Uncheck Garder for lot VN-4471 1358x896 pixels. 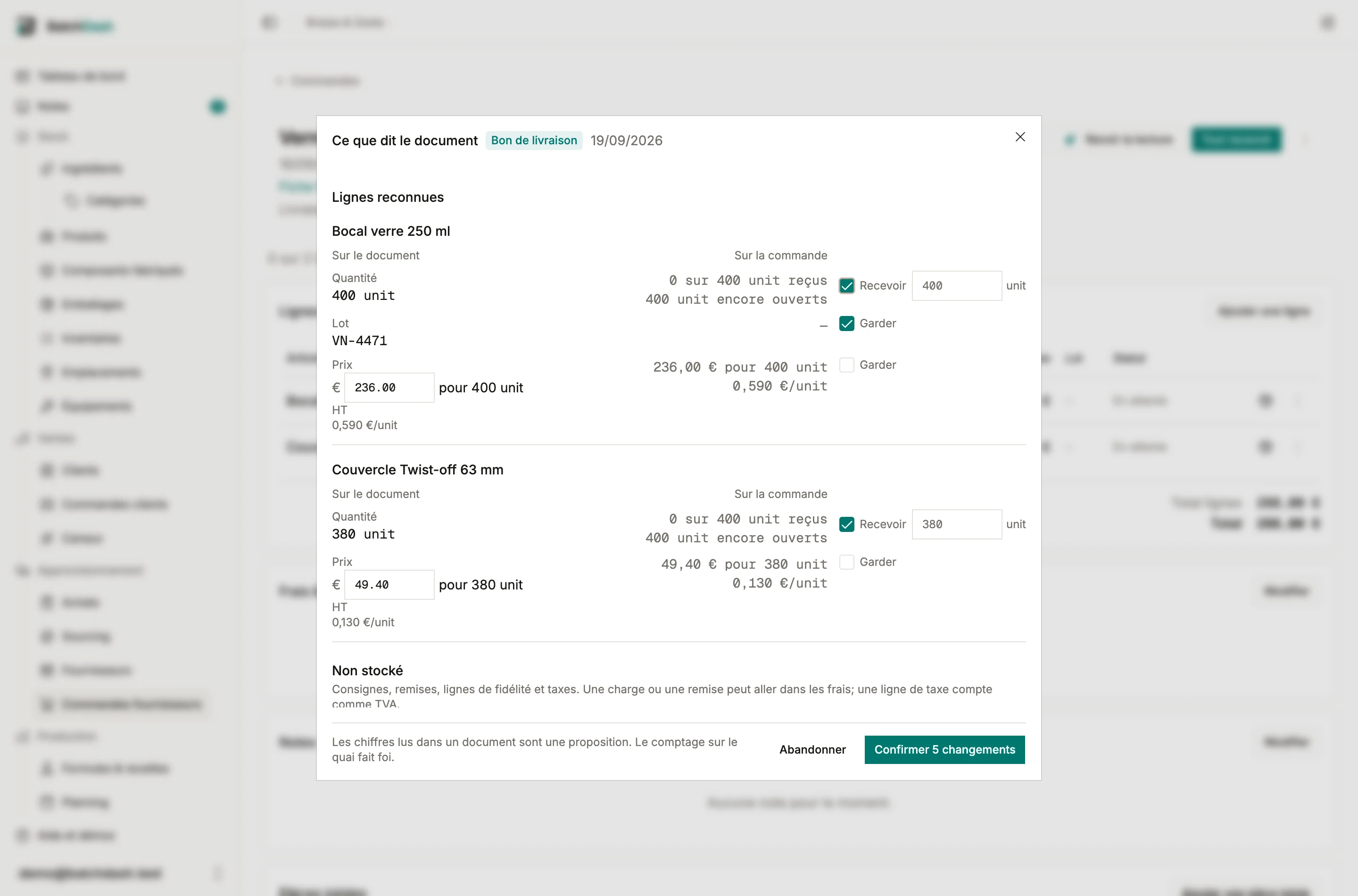point(847,324)
